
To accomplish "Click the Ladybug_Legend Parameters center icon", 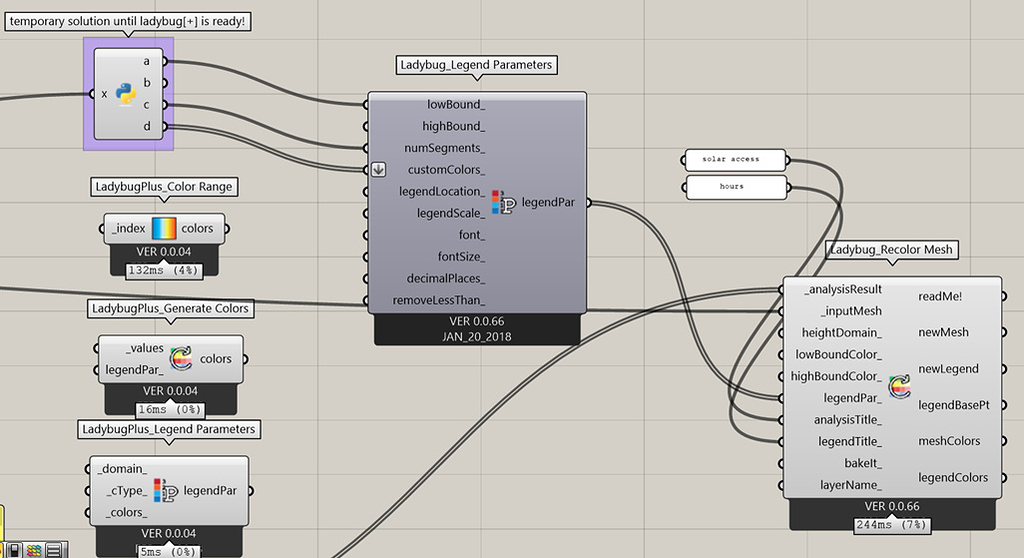I will point(504,202).
